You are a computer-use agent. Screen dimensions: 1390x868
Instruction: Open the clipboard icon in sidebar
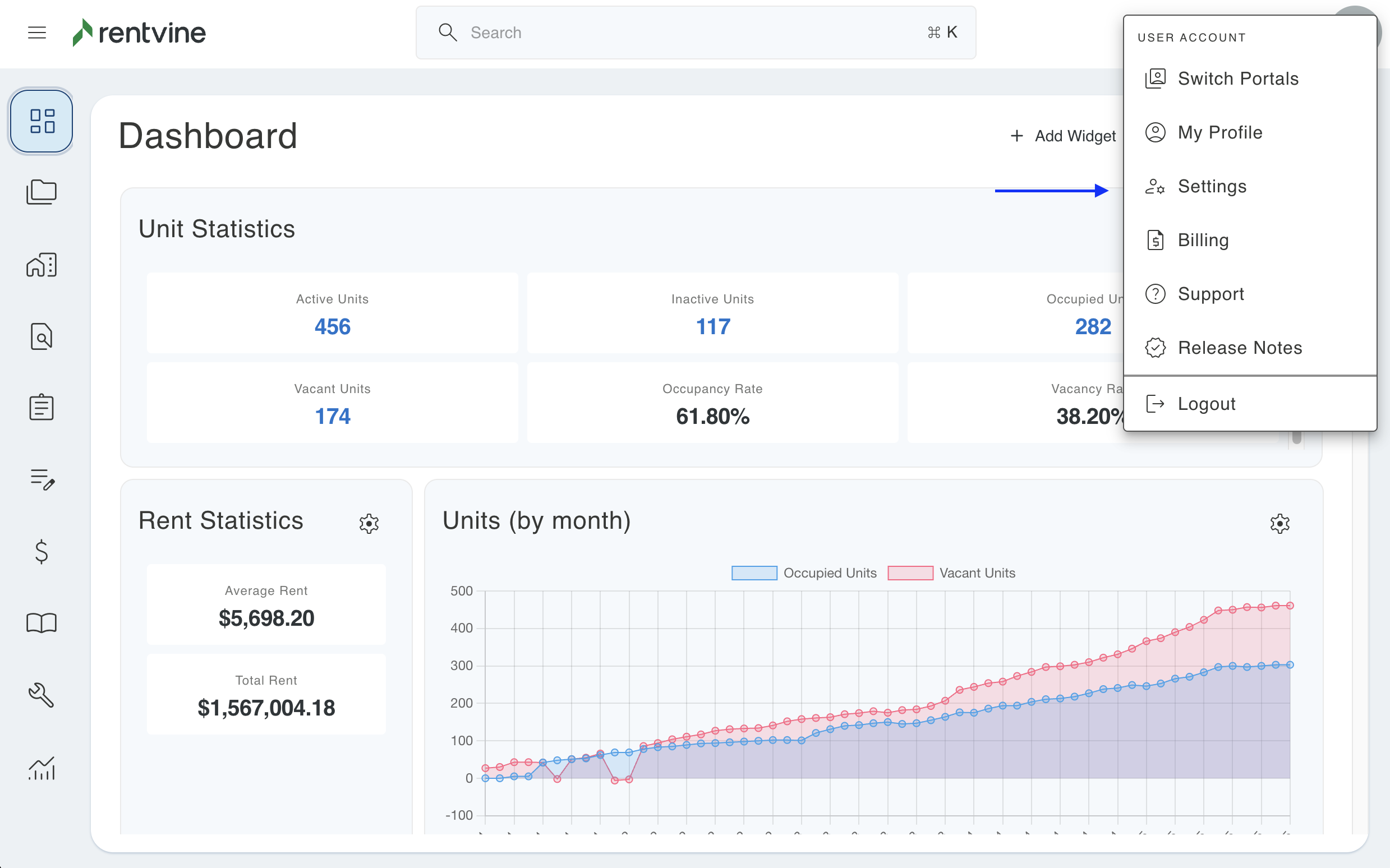pos(42,408)
